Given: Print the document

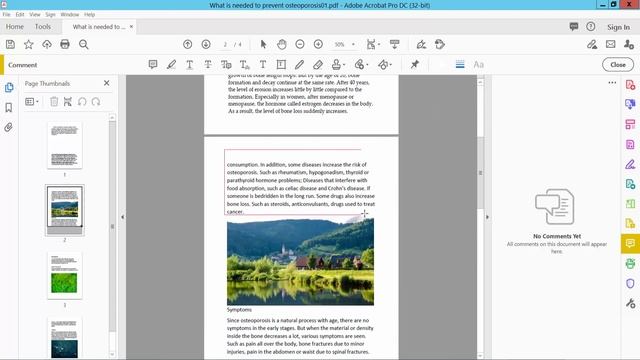Looking at the screenshot, I should [x=65, y=44].
